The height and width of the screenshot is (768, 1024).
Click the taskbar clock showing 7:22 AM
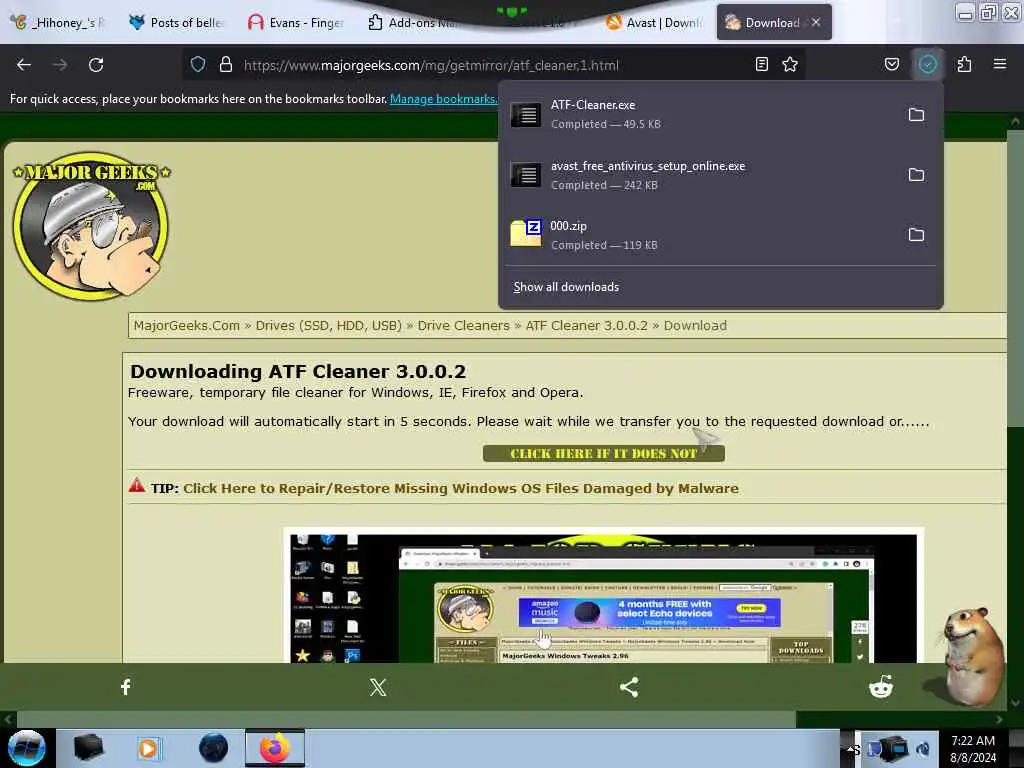[973, 749]
